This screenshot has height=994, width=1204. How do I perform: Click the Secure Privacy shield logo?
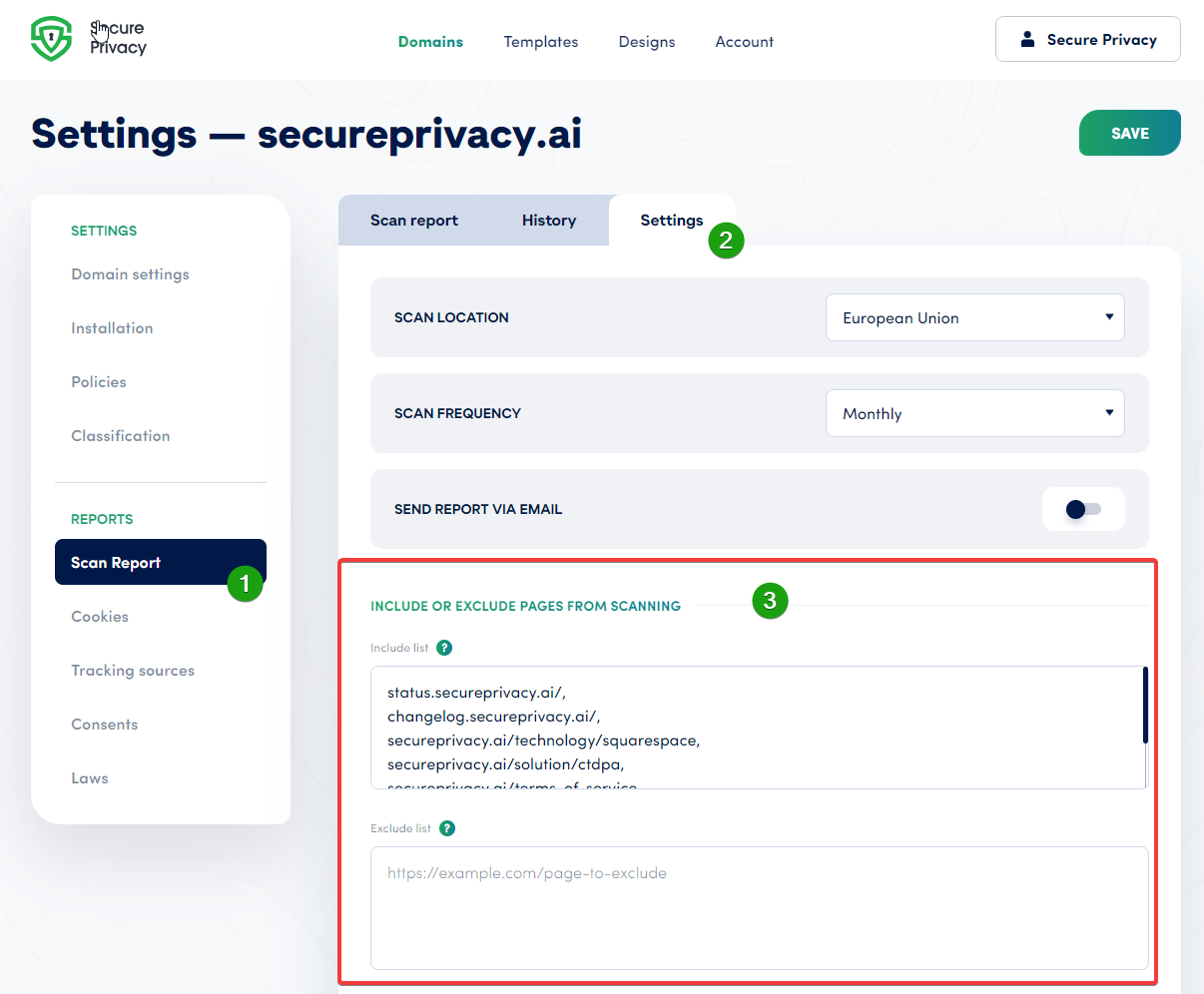(x=52, y=40)
